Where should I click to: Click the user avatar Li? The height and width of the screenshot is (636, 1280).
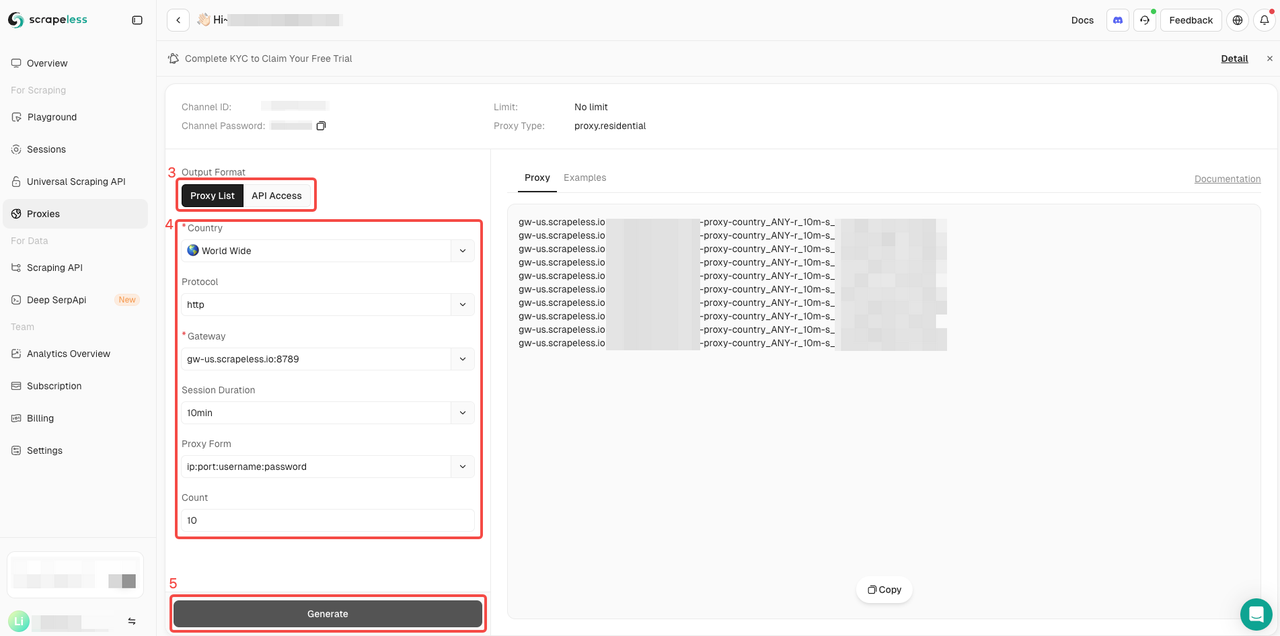point(18,621)
